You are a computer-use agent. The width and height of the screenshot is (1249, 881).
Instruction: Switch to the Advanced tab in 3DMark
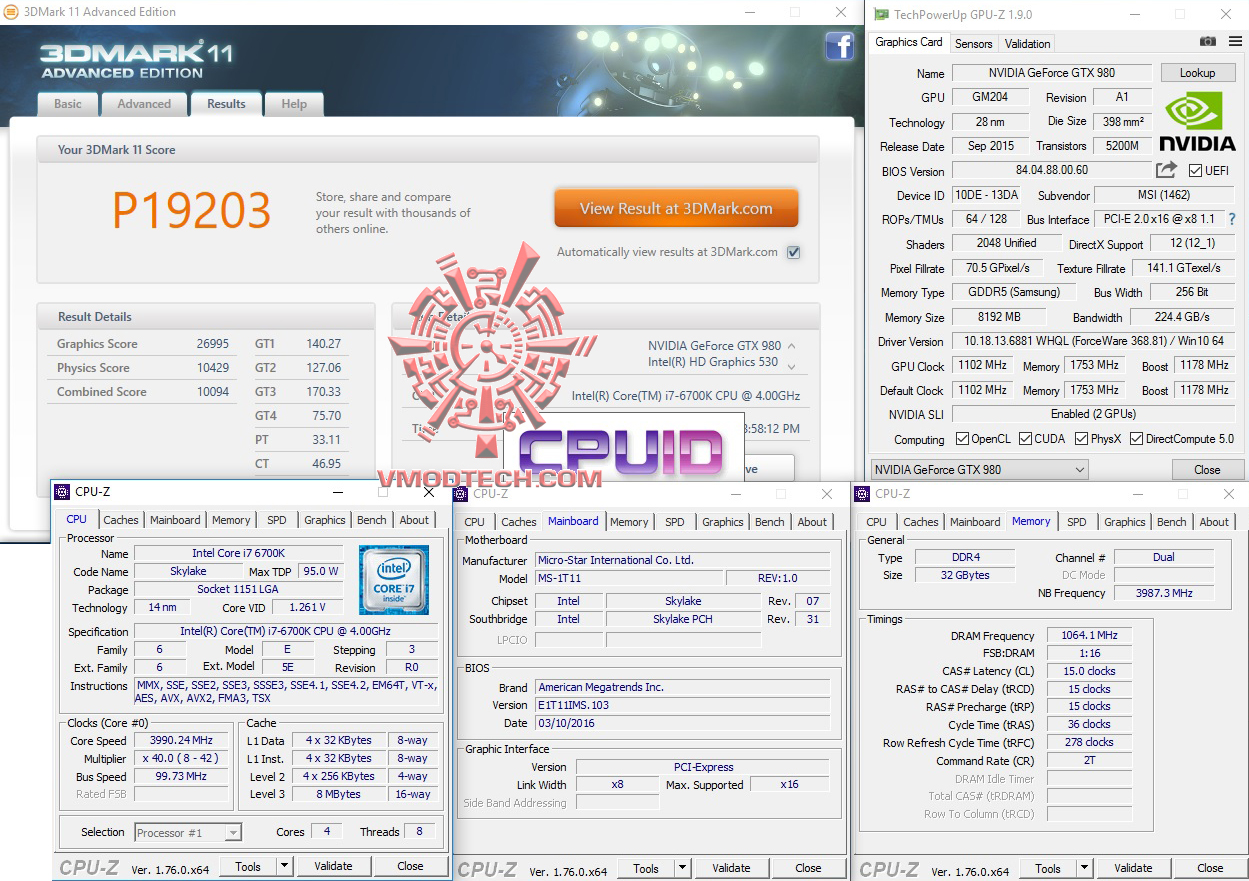[x=144, y=104]
